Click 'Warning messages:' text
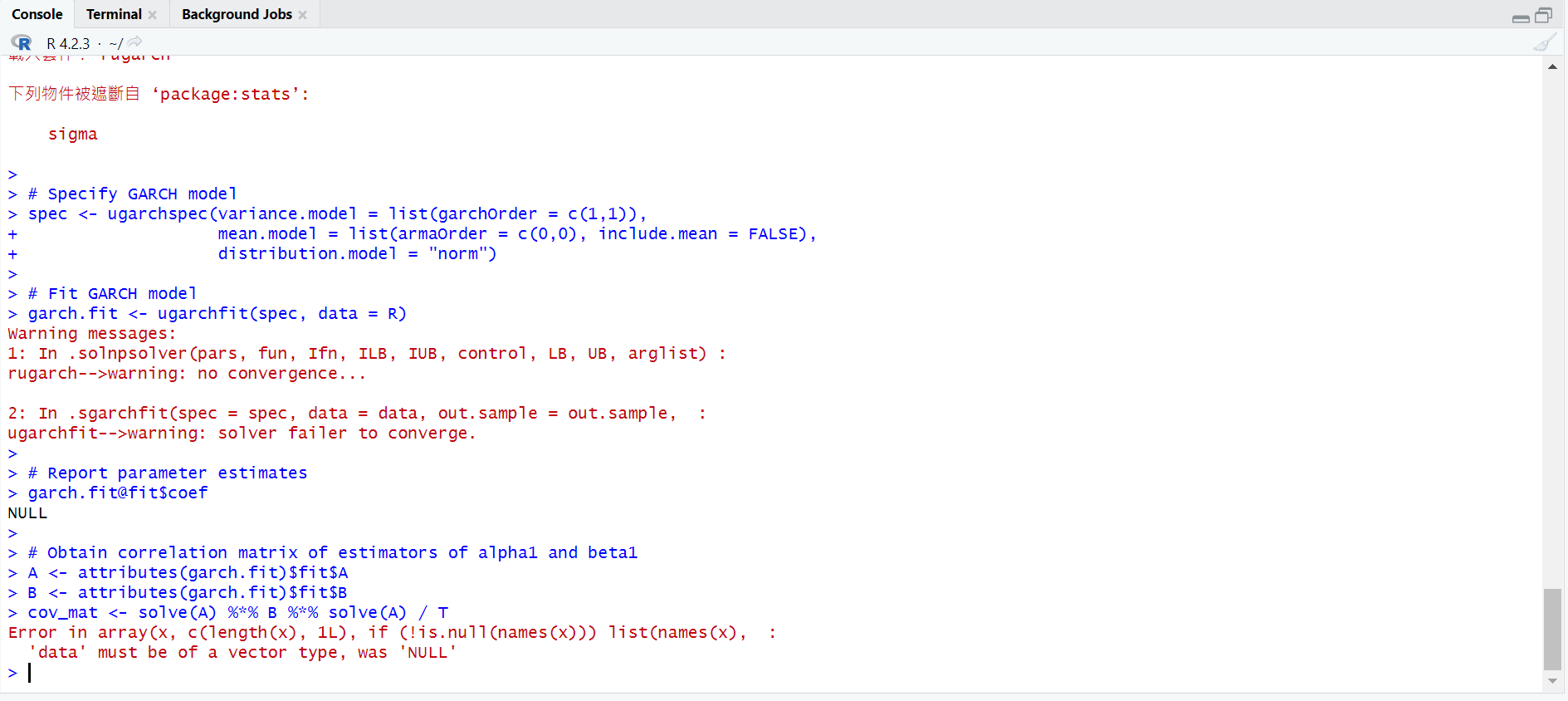Viewport: 1568px width, 701px height. [x=92, y=333]
